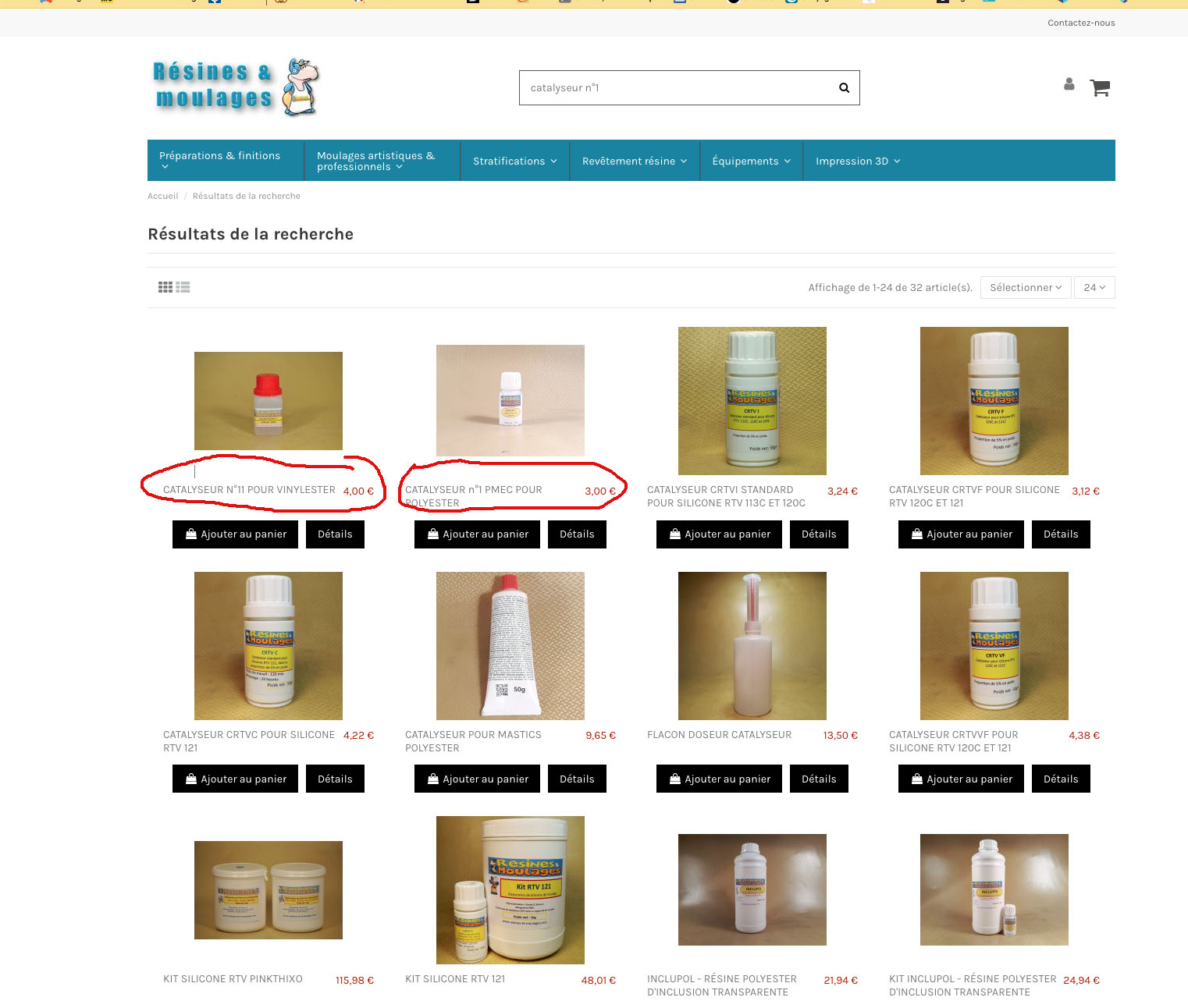
Task: Switch to list view layout
Action: click(183, 287)
